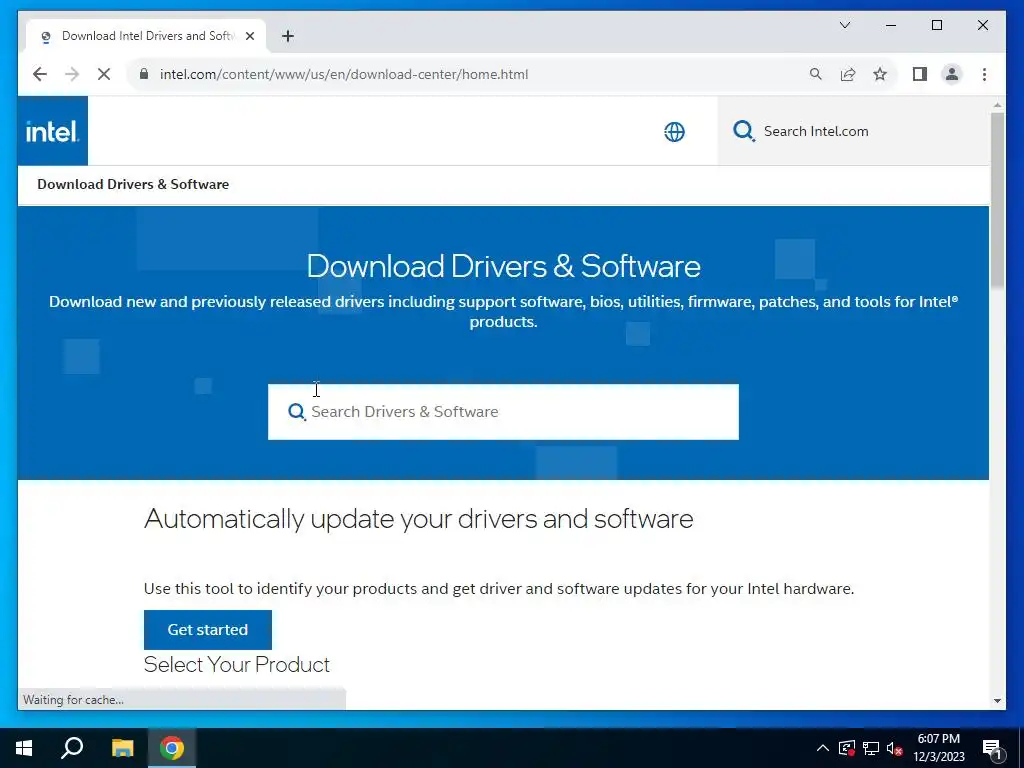Viewport: 1024px width, 768px height.
Task: Stop loading the page
Action: (104, 74)
